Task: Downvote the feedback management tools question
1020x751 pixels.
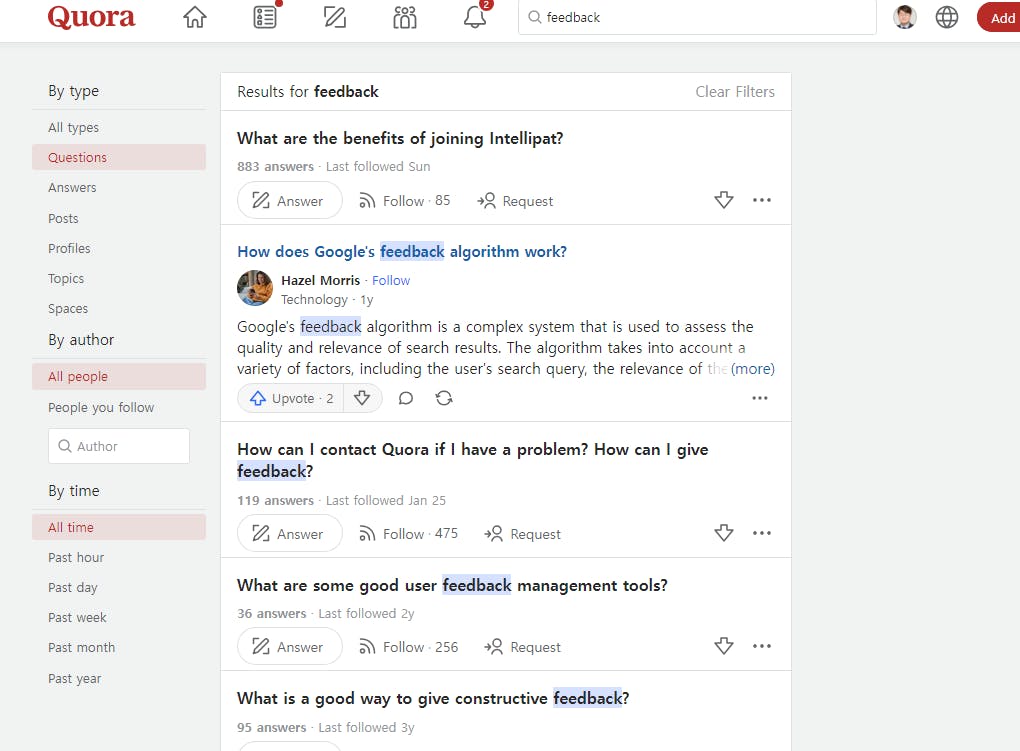Action: tap(723, 646)
